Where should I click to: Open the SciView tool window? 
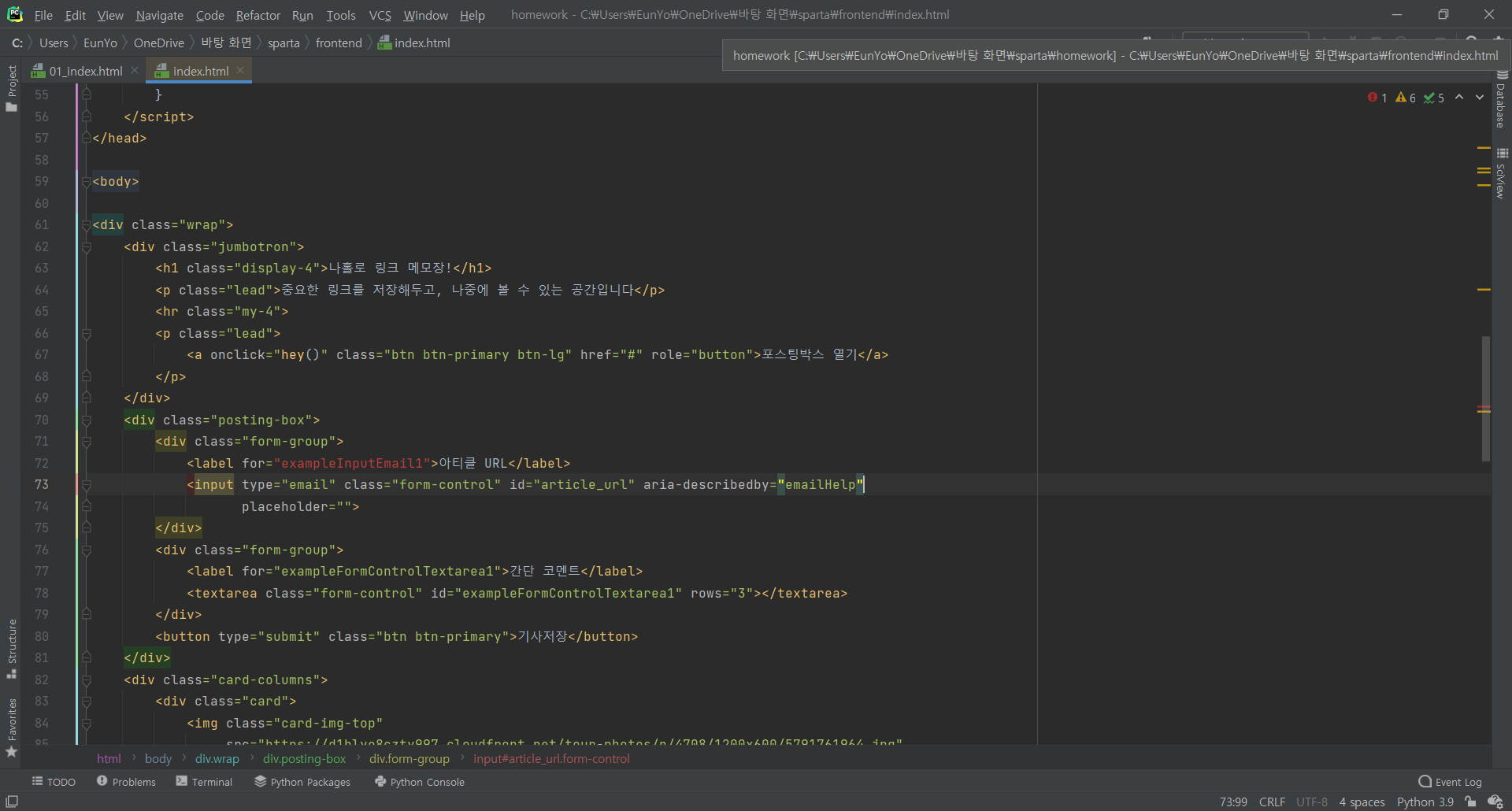(x=1502, y=173)
